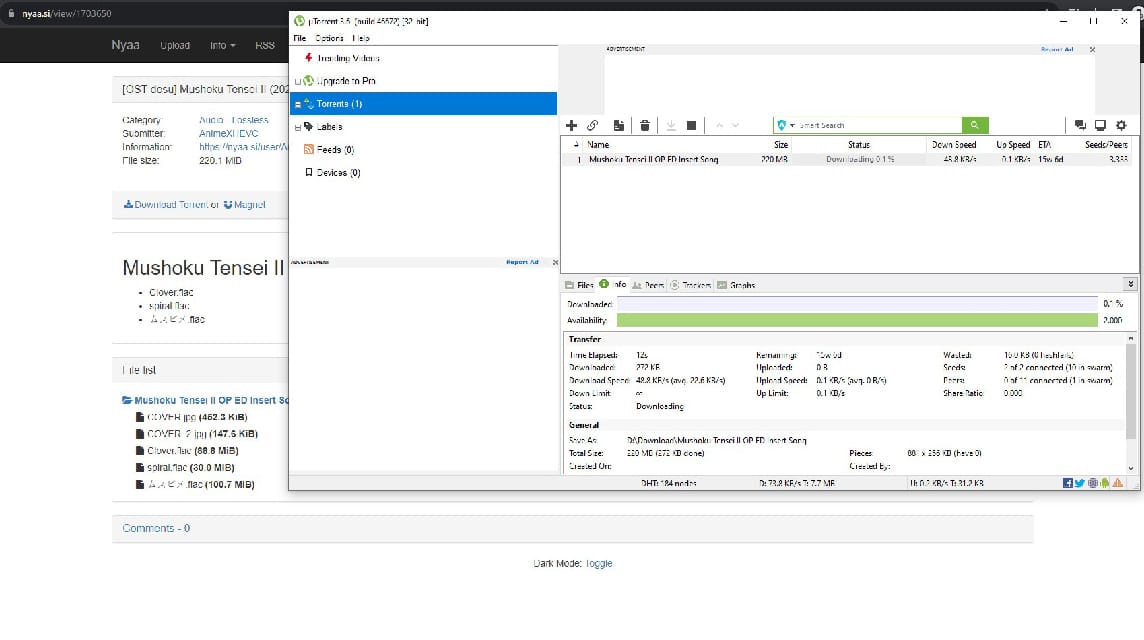Sort torrents by the Name column header

598,144
